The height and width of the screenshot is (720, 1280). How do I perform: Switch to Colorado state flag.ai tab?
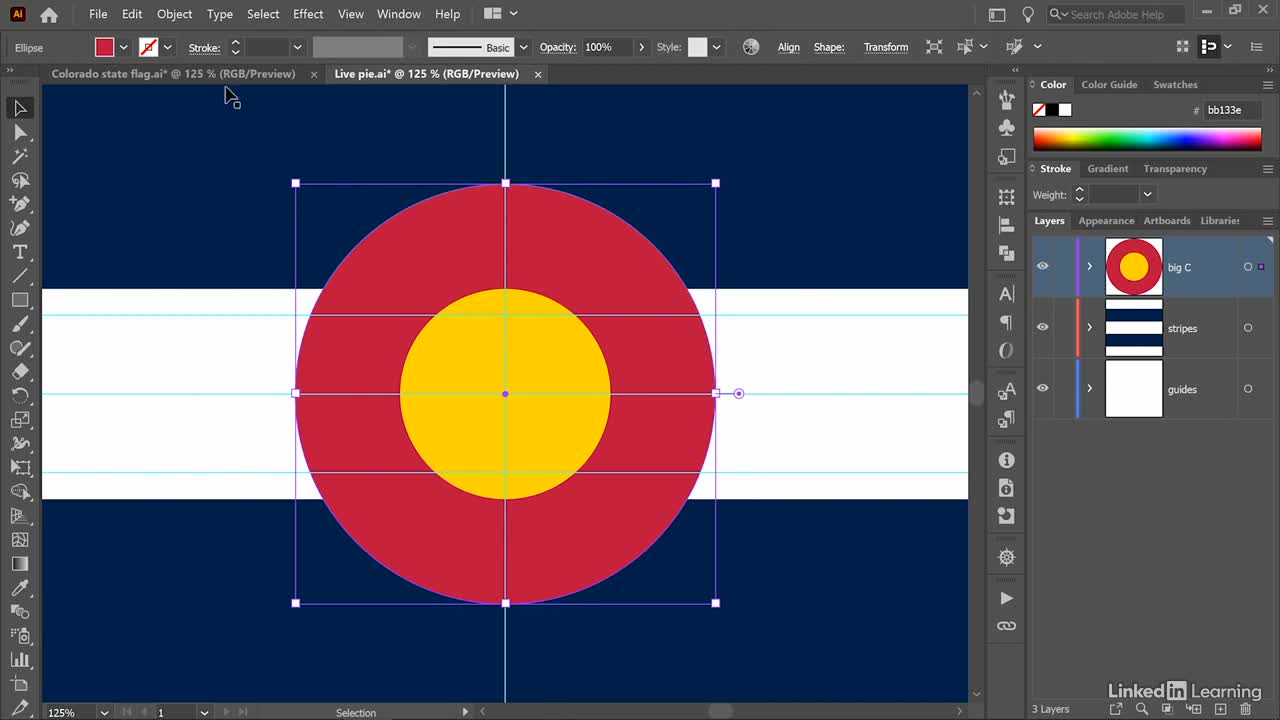[x=173, y=74]
